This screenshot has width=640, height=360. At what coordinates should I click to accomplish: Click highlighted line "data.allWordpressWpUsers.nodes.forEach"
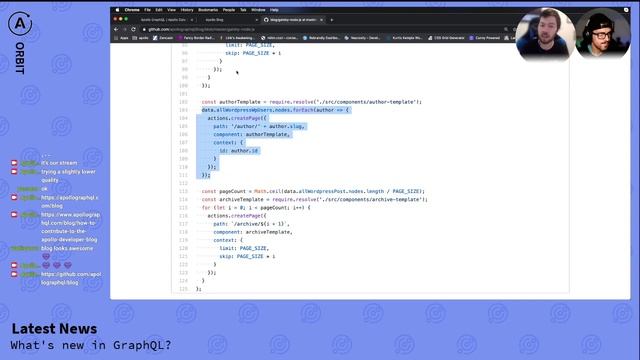click(x=275, y=110)
